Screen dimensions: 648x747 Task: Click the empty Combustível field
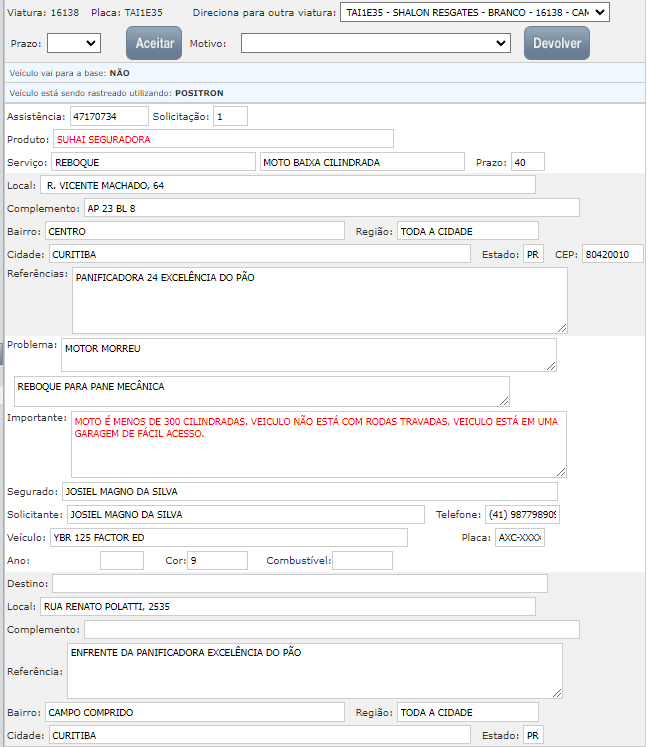coord(362,560)
